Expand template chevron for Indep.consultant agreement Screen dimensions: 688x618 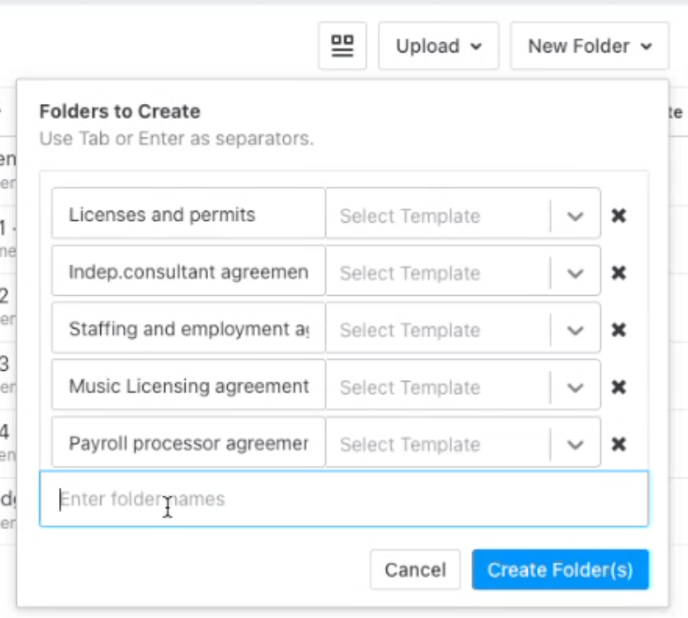tap(575, 273)
